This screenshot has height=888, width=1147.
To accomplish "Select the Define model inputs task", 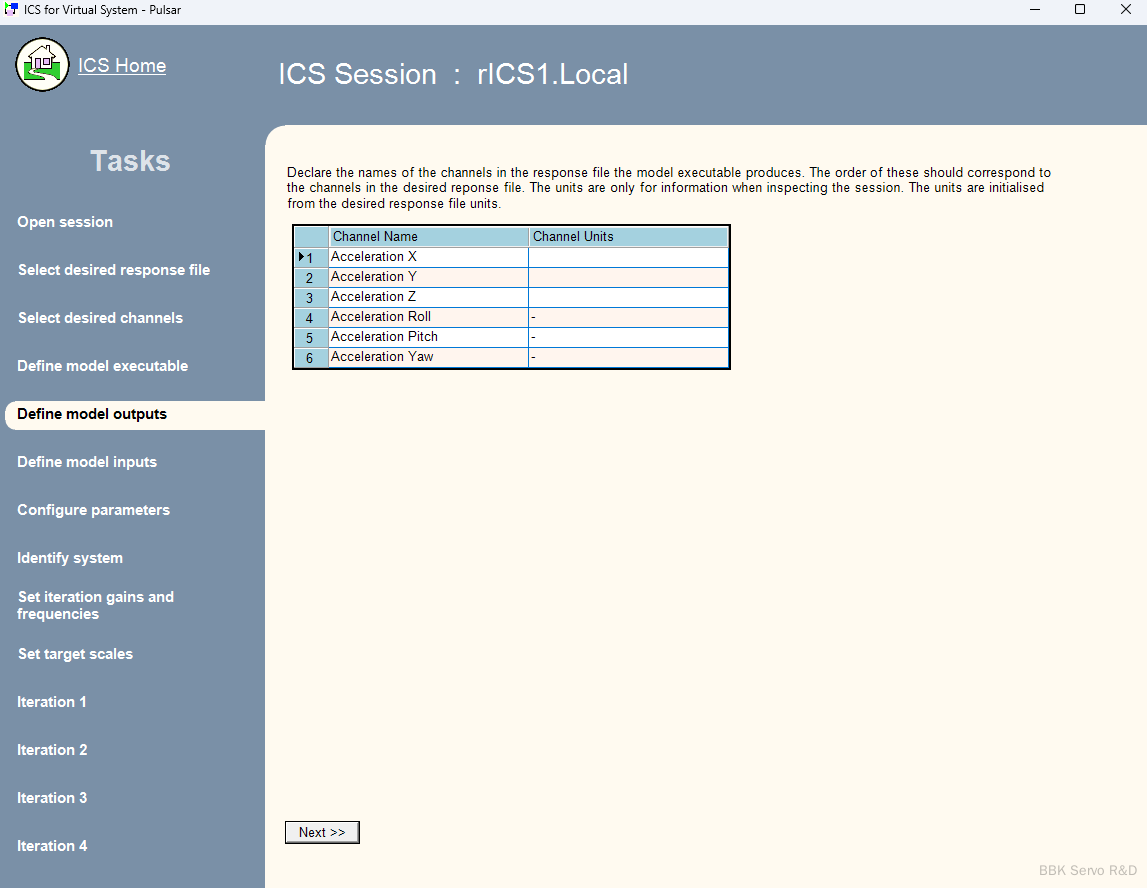I will (87, 462).
